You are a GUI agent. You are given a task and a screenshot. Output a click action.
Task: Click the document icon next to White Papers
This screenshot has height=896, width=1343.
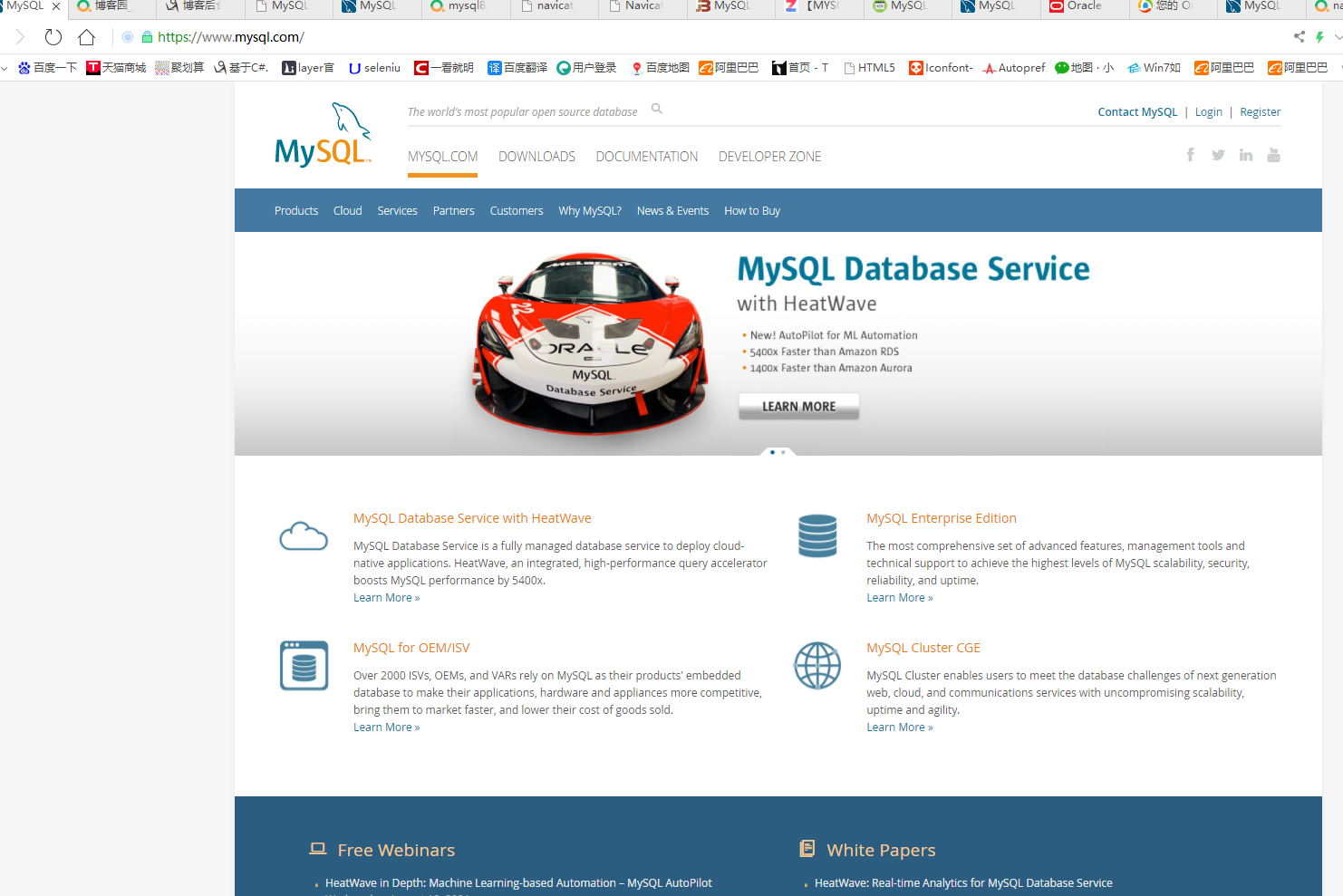click(x=807, y=849)
